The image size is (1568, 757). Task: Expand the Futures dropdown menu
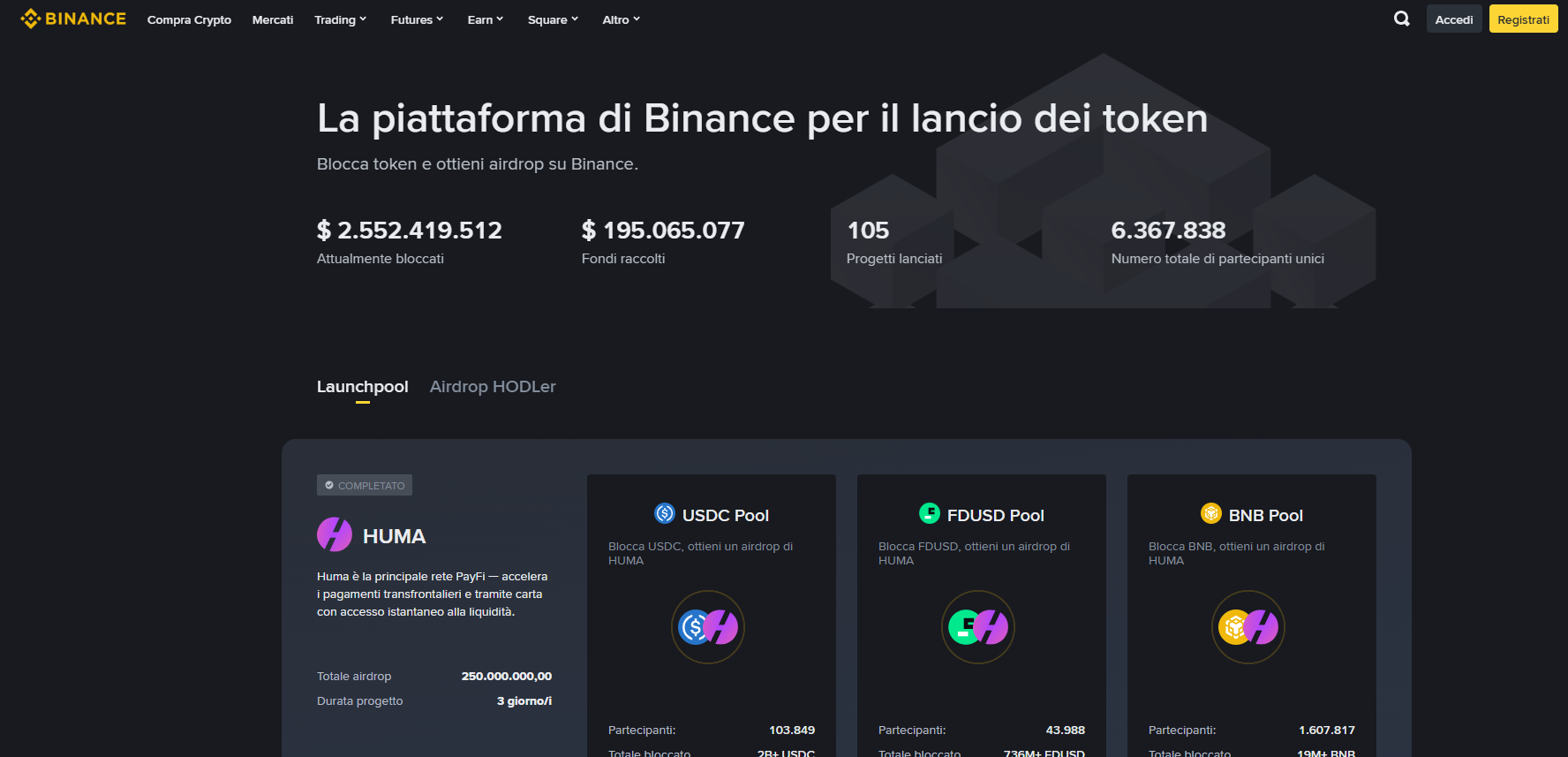click(417, 19)
